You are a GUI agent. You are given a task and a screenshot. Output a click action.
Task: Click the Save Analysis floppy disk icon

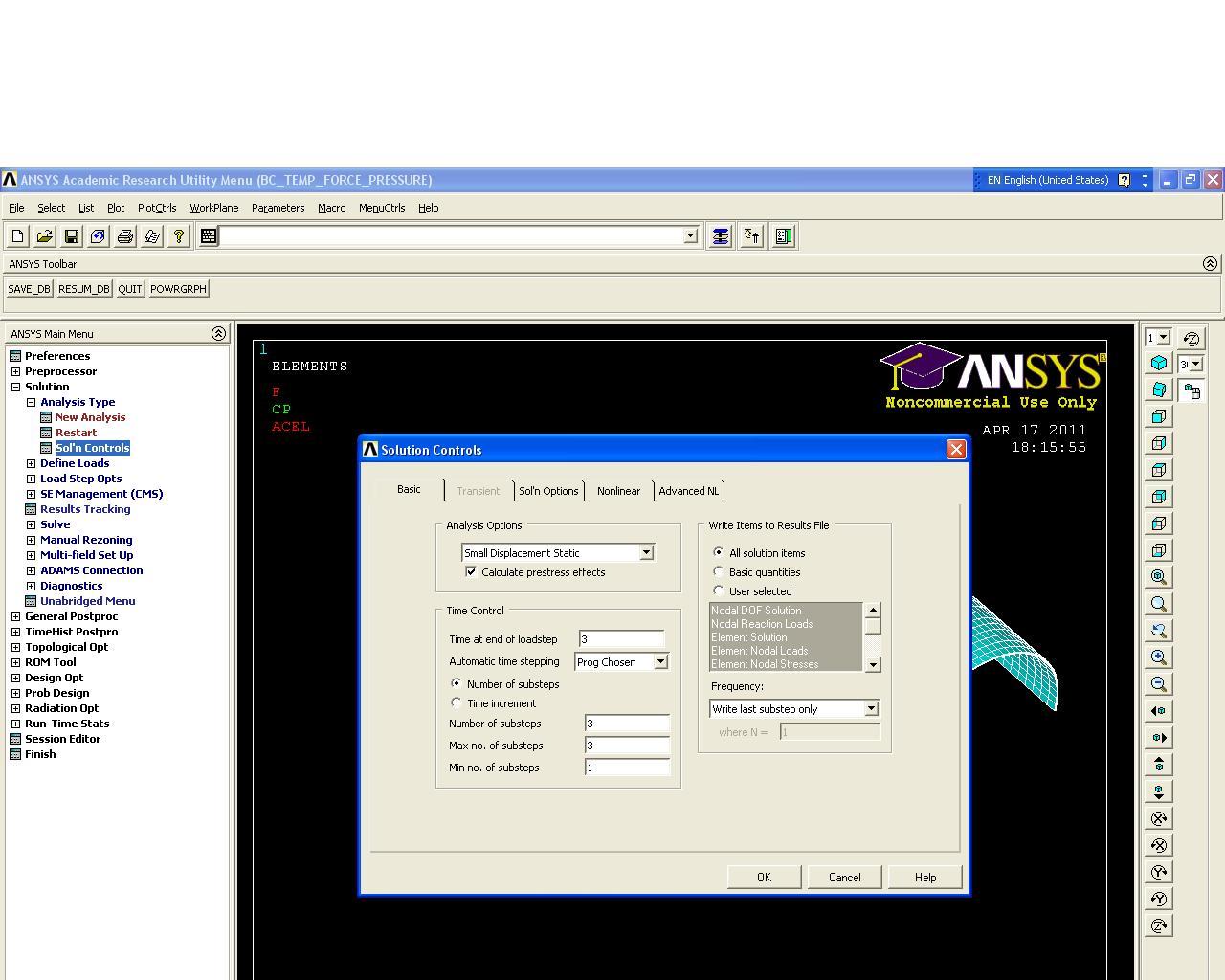[x=71, y=236]
